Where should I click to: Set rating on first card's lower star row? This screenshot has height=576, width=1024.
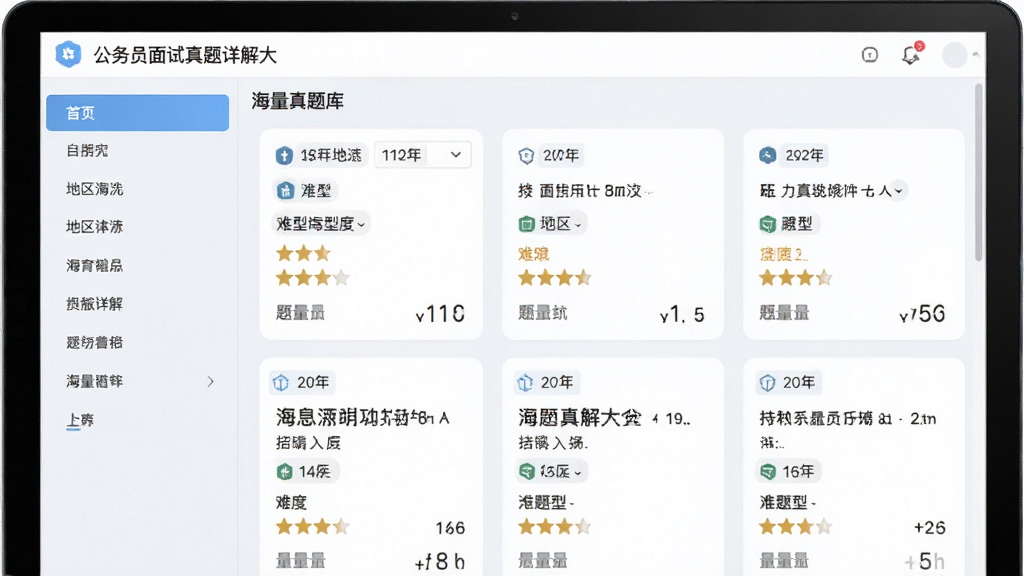tap(313, 278)
